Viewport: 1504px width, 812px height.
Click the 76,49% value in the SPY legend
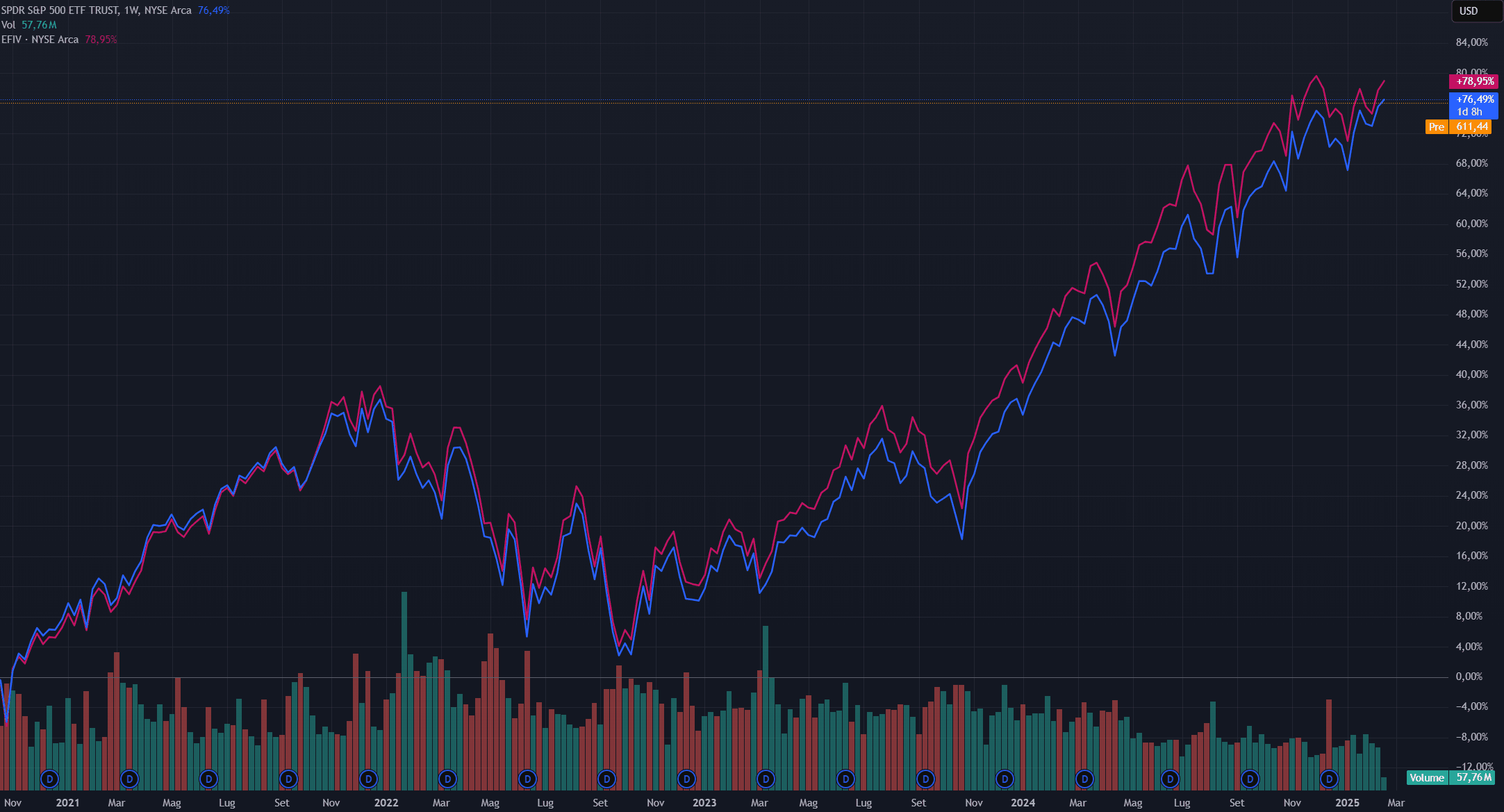[213, 10]
